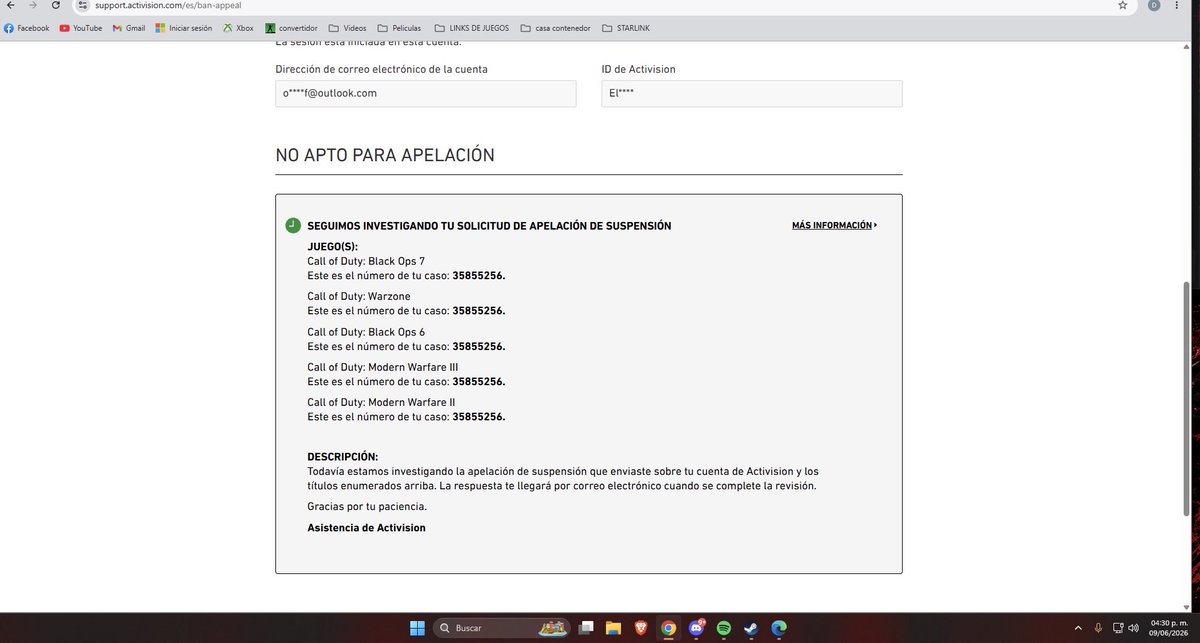Click case number 35855256 under Warzone
The height and width of the screenshot is (643, 1200).
click(x=478, y=311)
